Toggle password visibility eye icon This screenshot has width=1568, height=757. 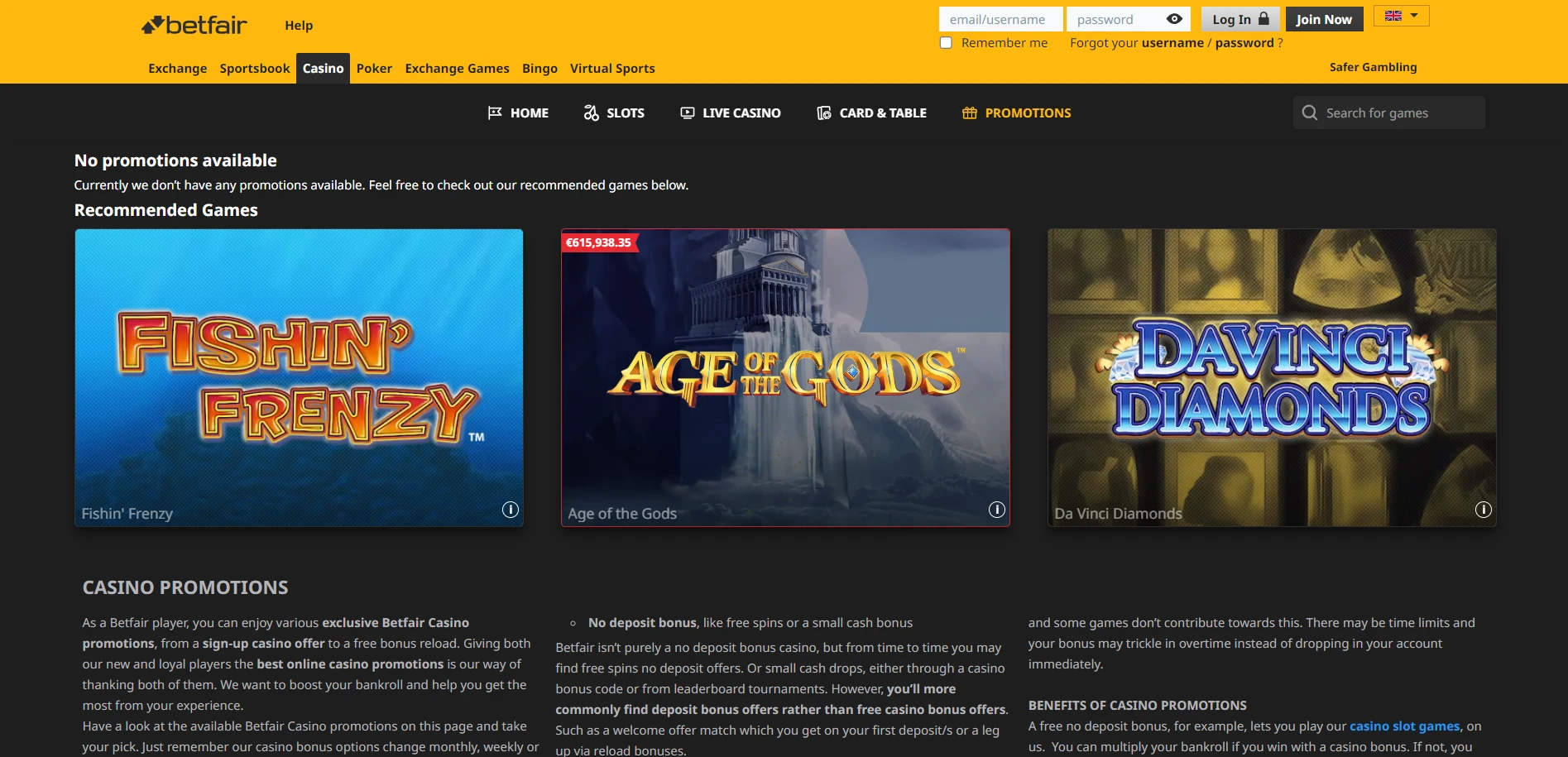[1174, 19]
